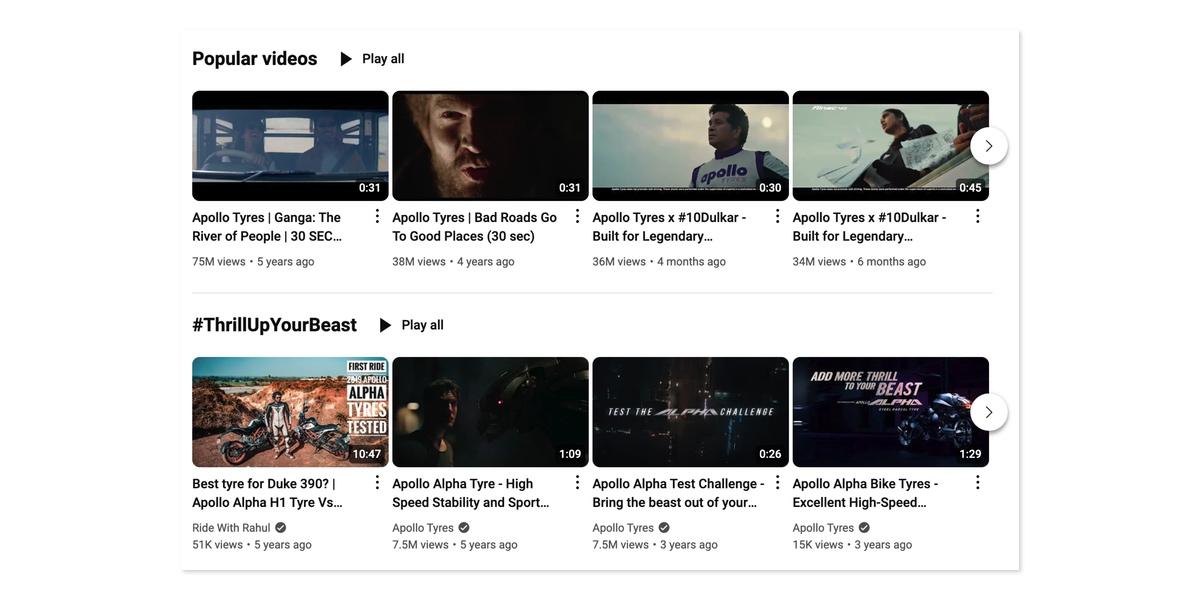Open more options for Bad Roads Go video
Viewport: 1200px width, 600px height.
[577, 216]
